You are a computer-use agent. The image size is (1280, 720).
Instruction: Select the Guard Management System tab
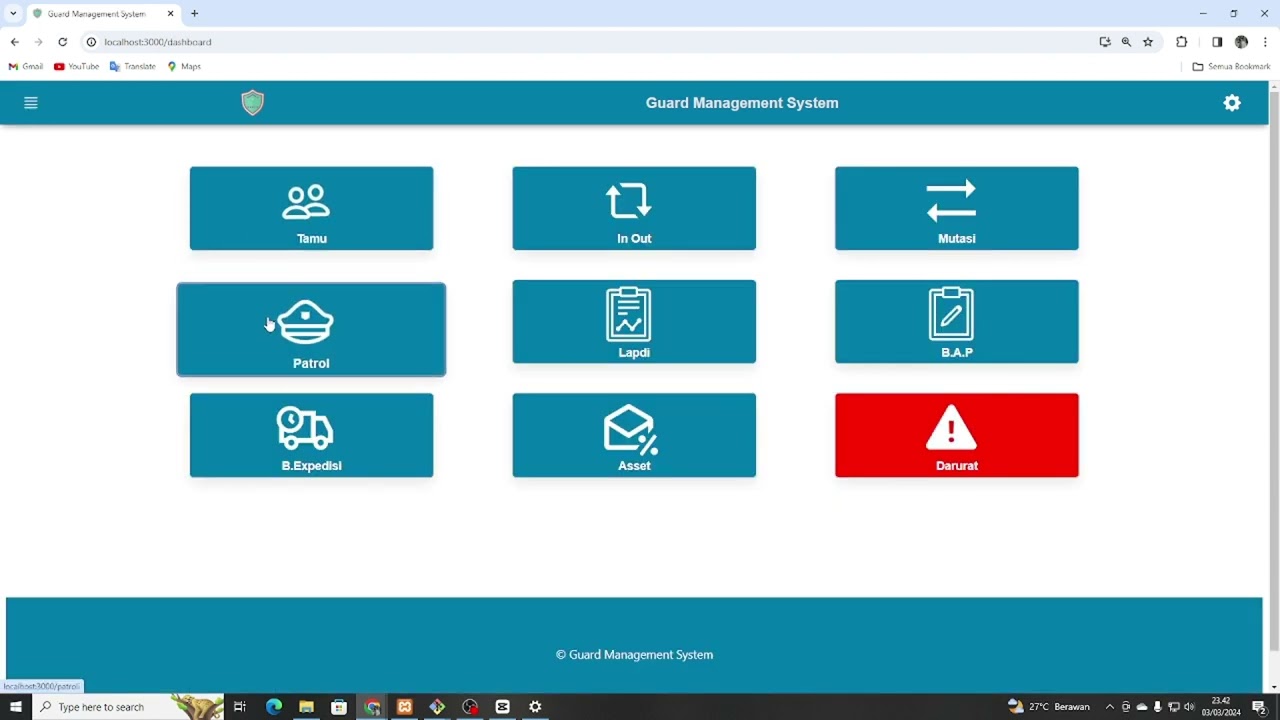[x=104, y=14]
